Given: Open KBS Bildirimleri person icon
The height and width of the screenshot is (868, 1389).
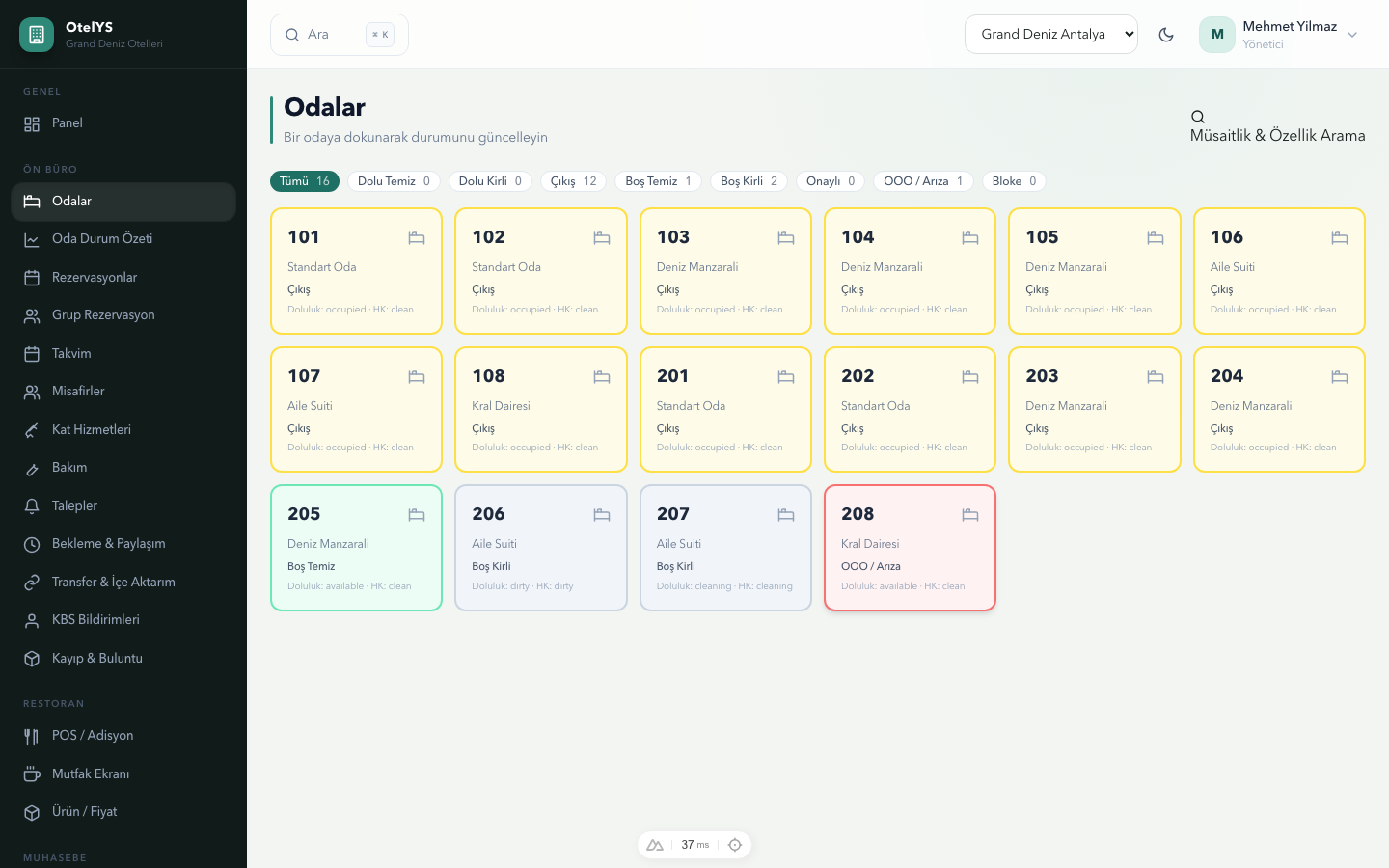Looking at the screenshot, I should coord(32,620).
